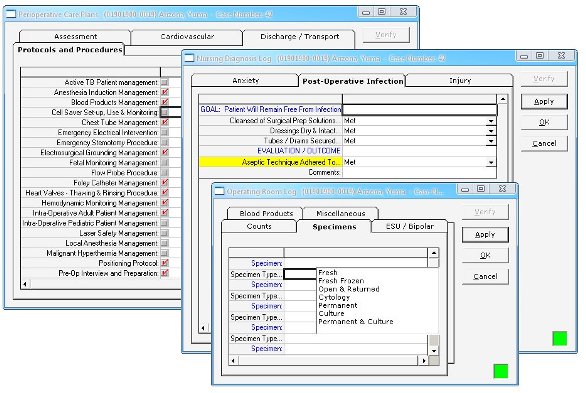Click the Perioperative Care Plan window title icon
This screenshot has width=586, height=393.
pyautogui.click(x=10, y=14)
